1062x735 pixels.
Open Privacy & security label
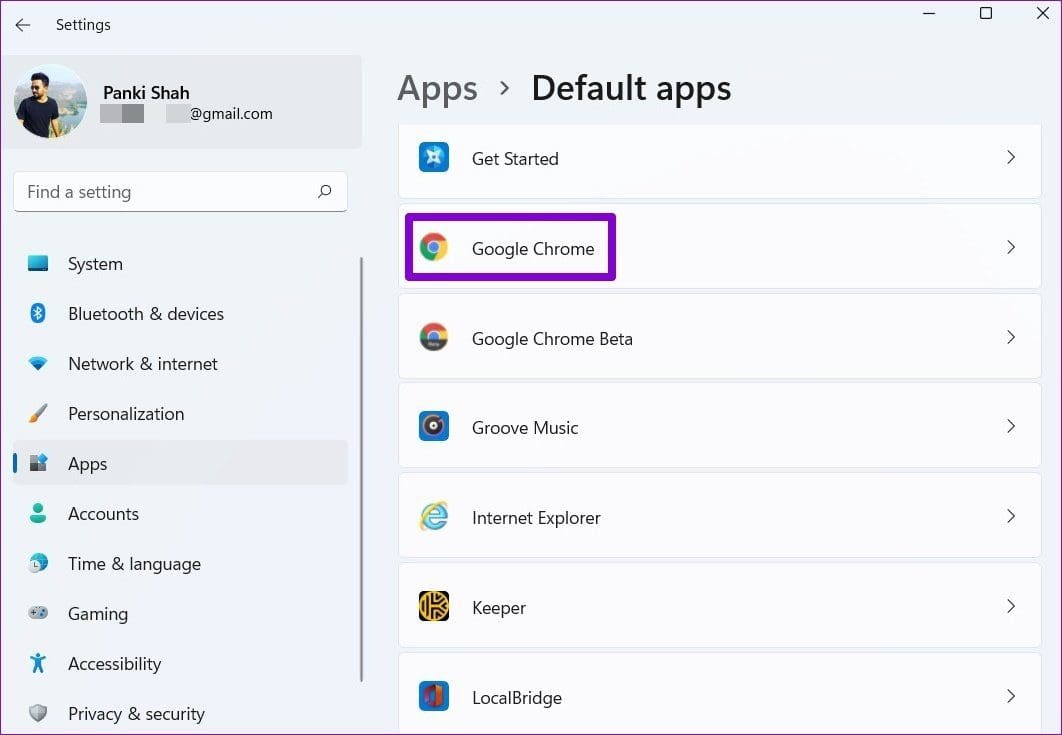[x=136, y=714]
